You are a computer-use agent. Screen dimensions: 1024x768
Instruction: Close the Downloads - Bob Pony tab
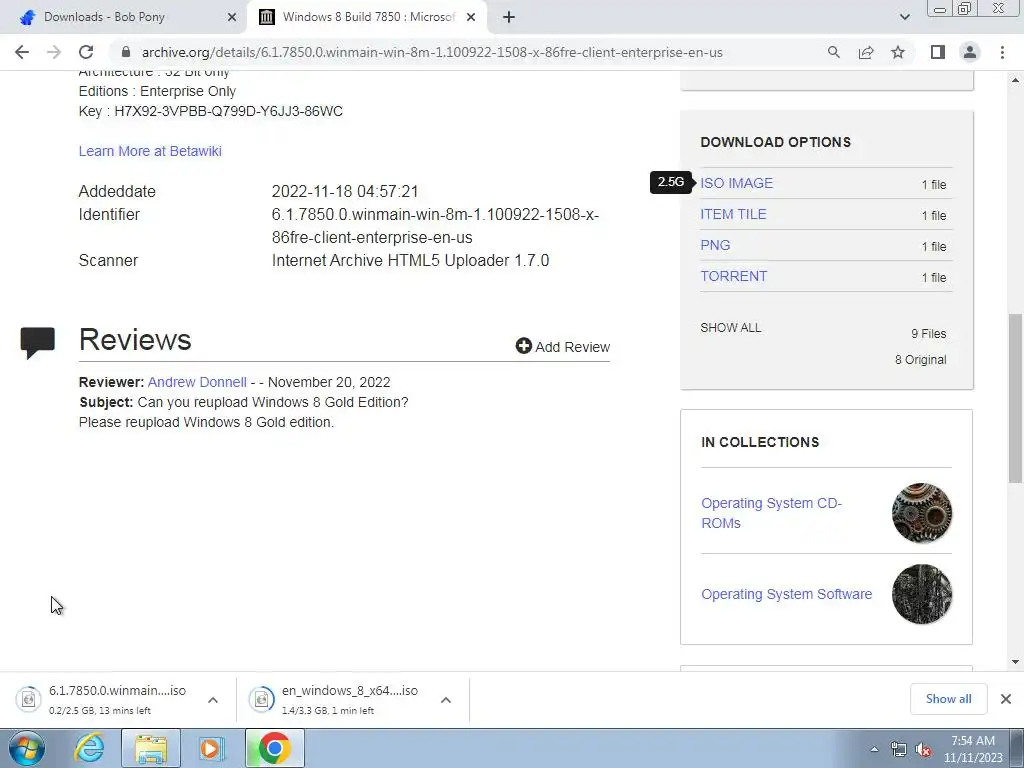tap(232, 17)
